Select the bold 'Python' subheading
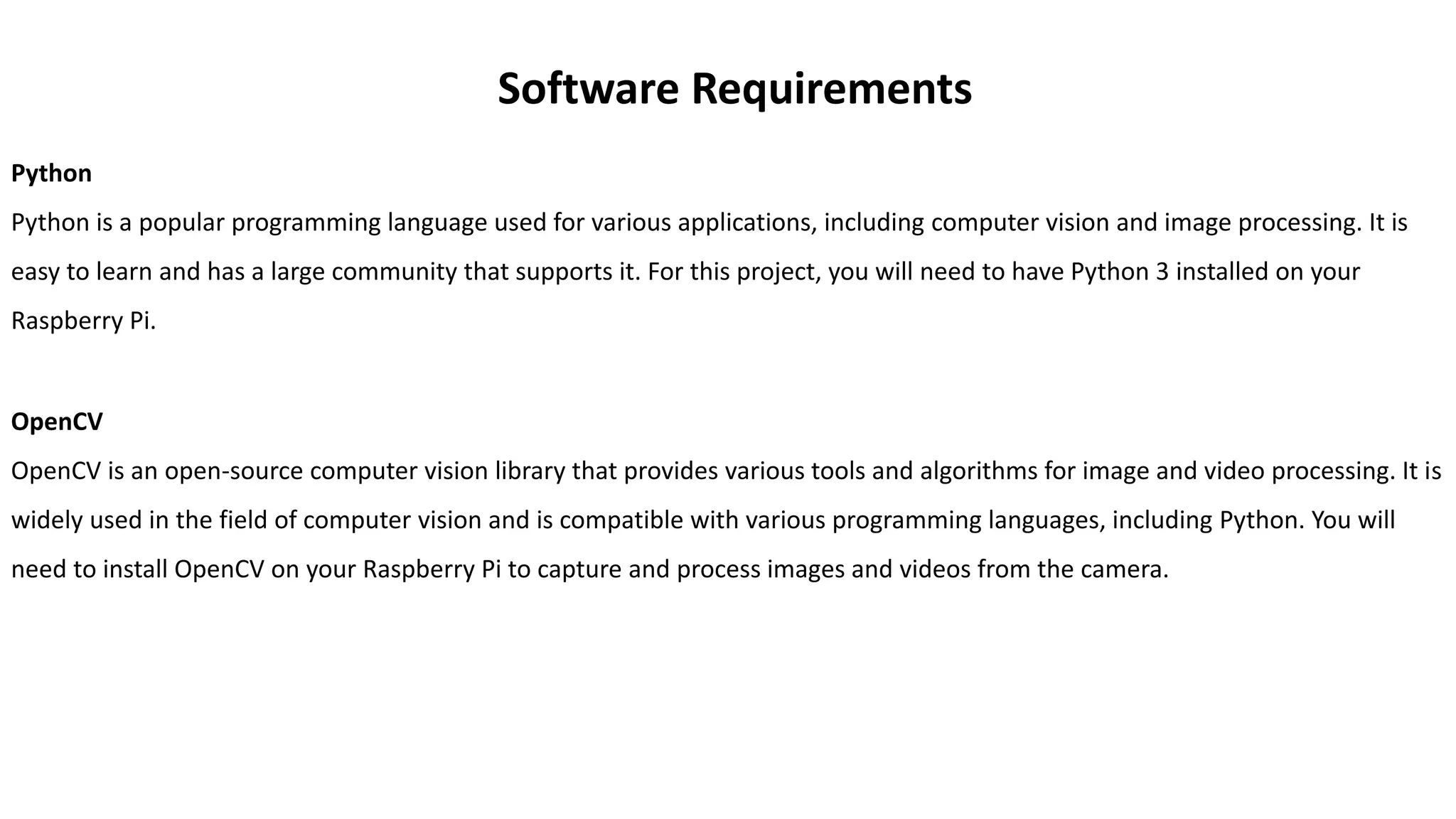 coord(51,174)
